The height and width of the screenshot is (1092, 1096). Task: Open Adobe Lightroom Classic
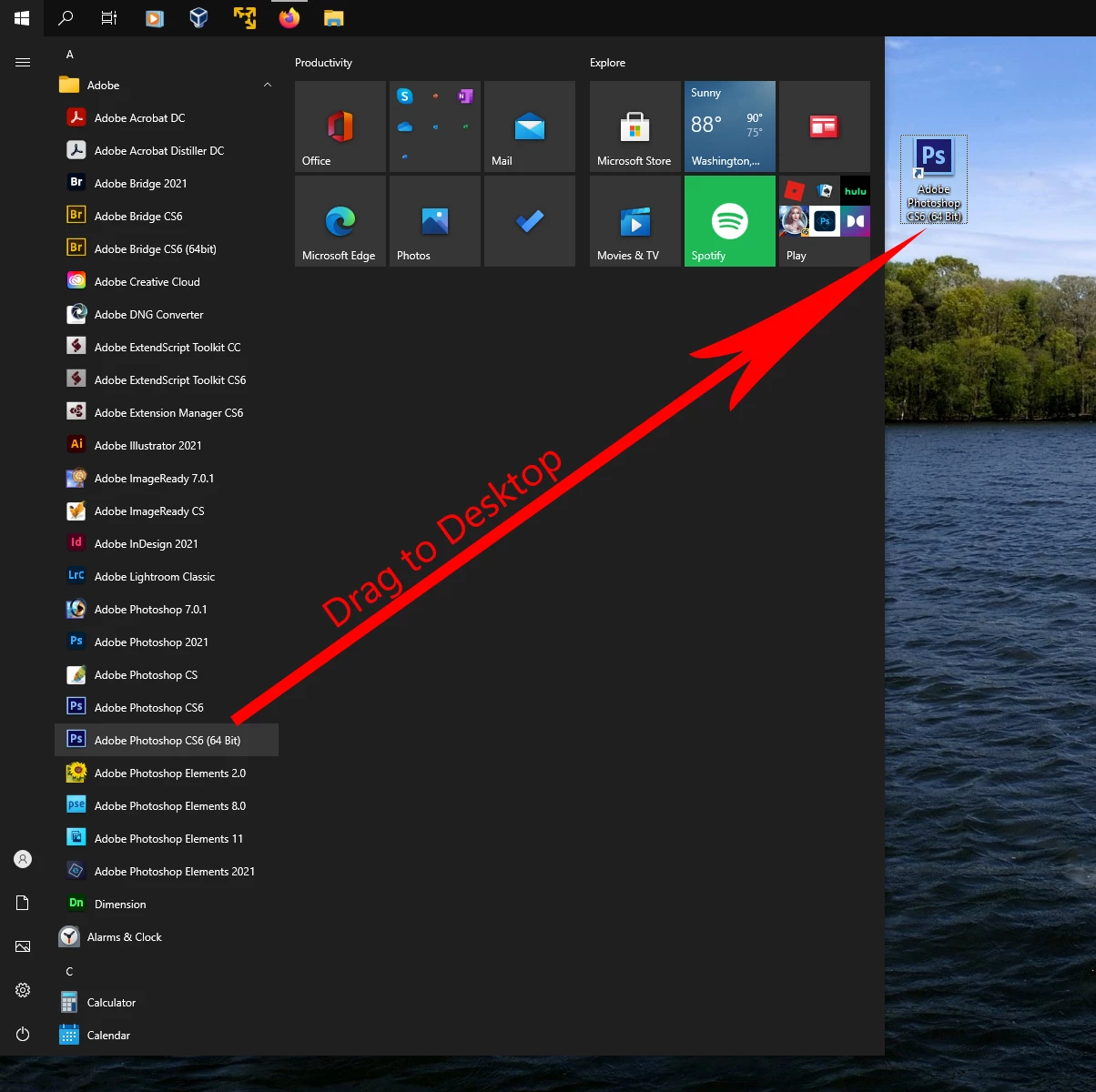(167, 577)
